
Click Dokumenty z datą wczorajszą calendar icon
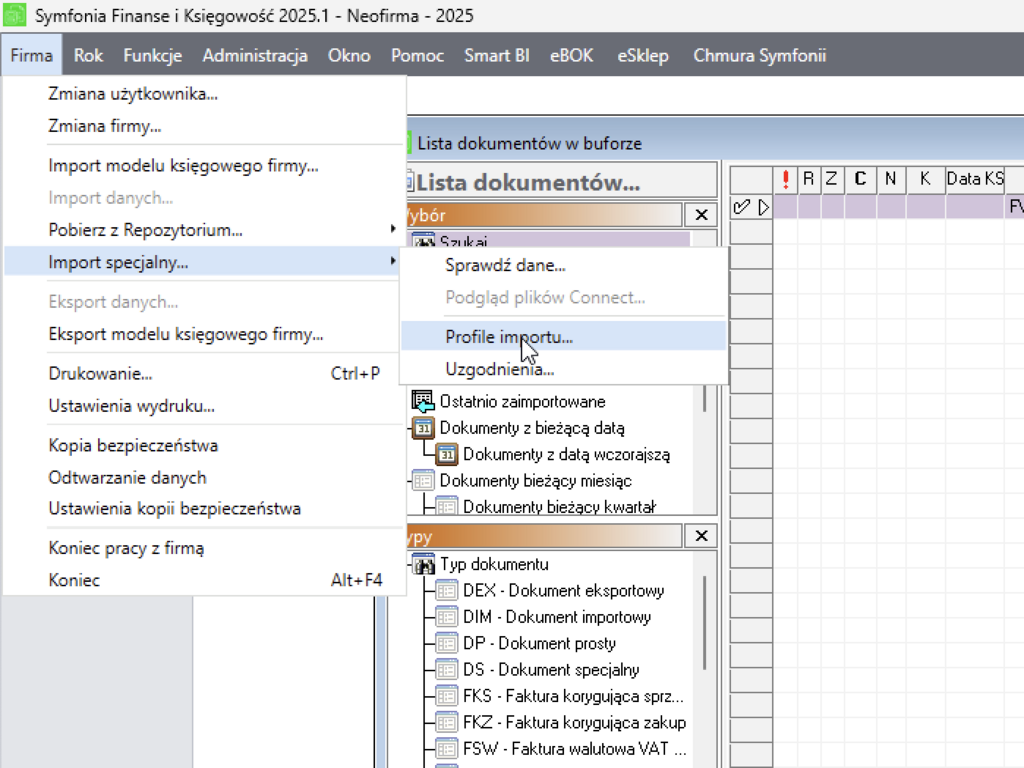point(447,455)
